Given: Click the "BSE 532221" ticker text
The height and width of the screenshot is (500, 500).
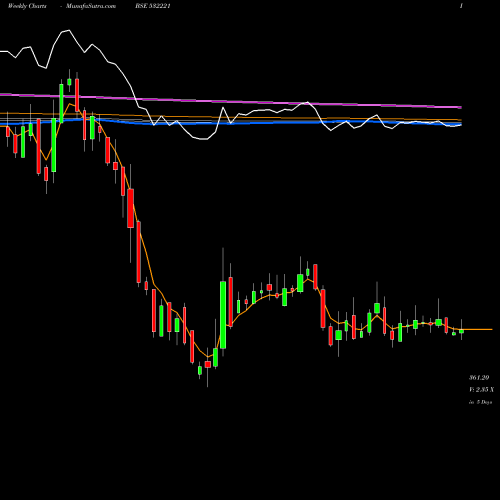Looking at the screenshot, I should 153,6.
